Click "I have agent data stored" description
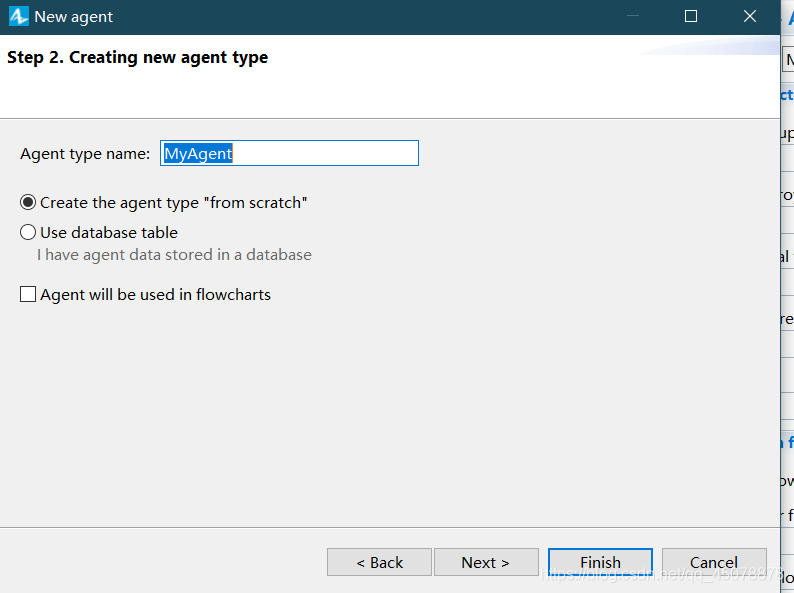The image size is (794, 593). (174, 255)
